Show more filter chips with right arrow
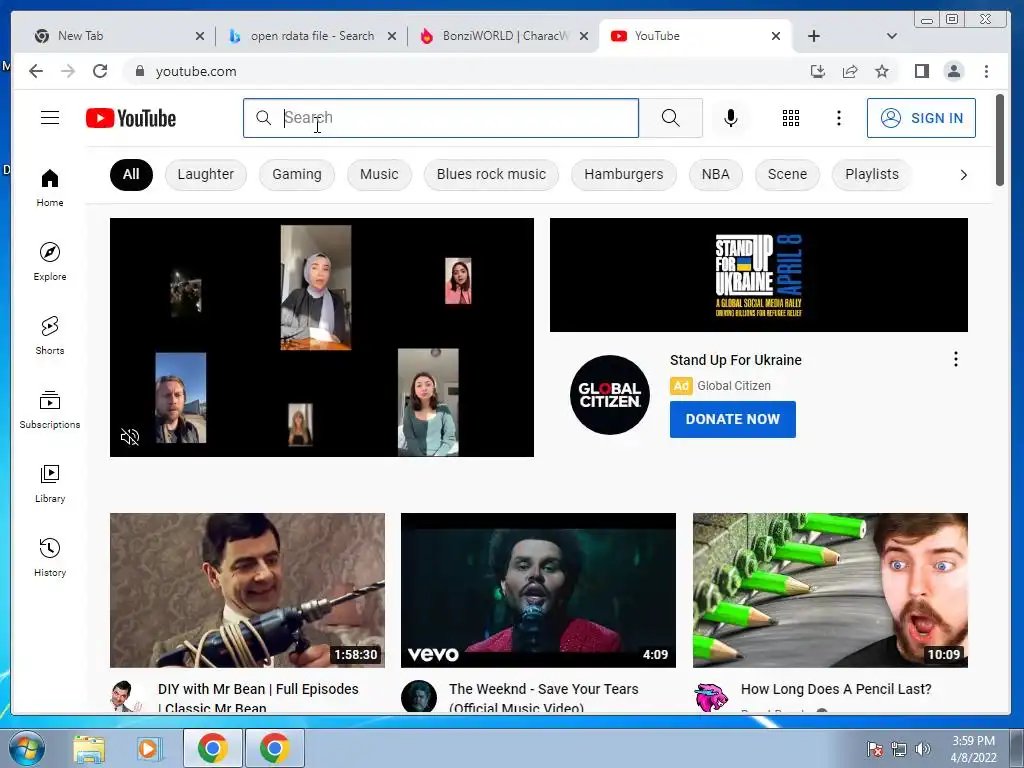1024x768 pixels. tap(963, 175)
